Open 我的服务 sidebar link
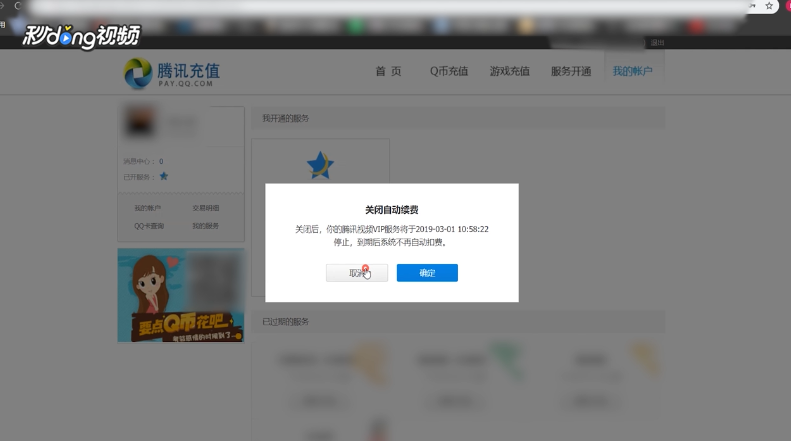Image resolution: width=791 pixels, height=441 pixels. click(x=205, y=226)
